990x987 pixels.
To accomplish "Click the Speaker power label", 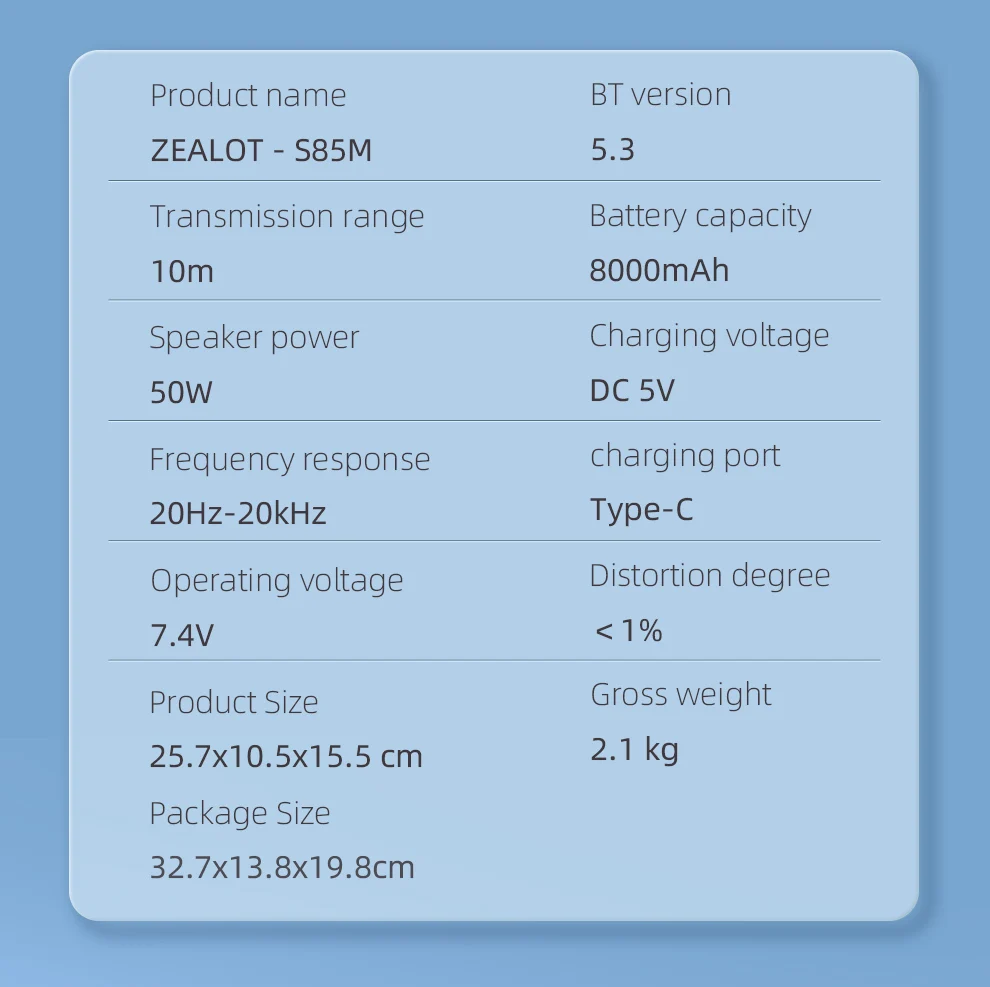I will point(254,338).
